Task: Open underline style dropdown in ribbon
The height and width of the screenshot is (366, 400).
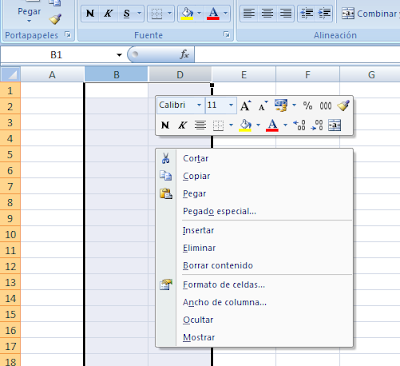Action: (x=139, y=14)
